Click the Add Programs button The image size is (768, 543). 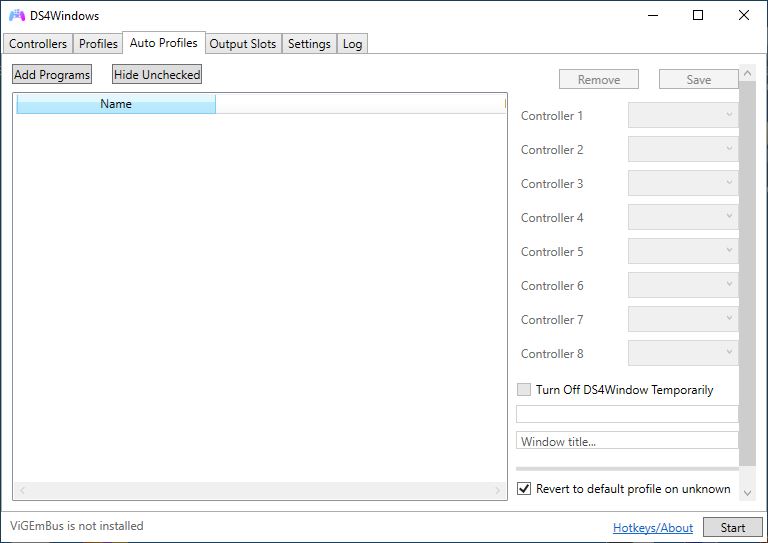52,74
